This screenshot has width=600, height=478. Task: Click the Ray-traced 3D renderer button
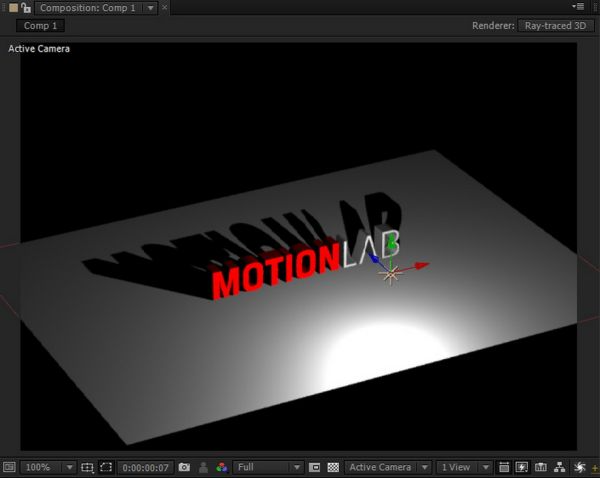[x=555, y=26]
